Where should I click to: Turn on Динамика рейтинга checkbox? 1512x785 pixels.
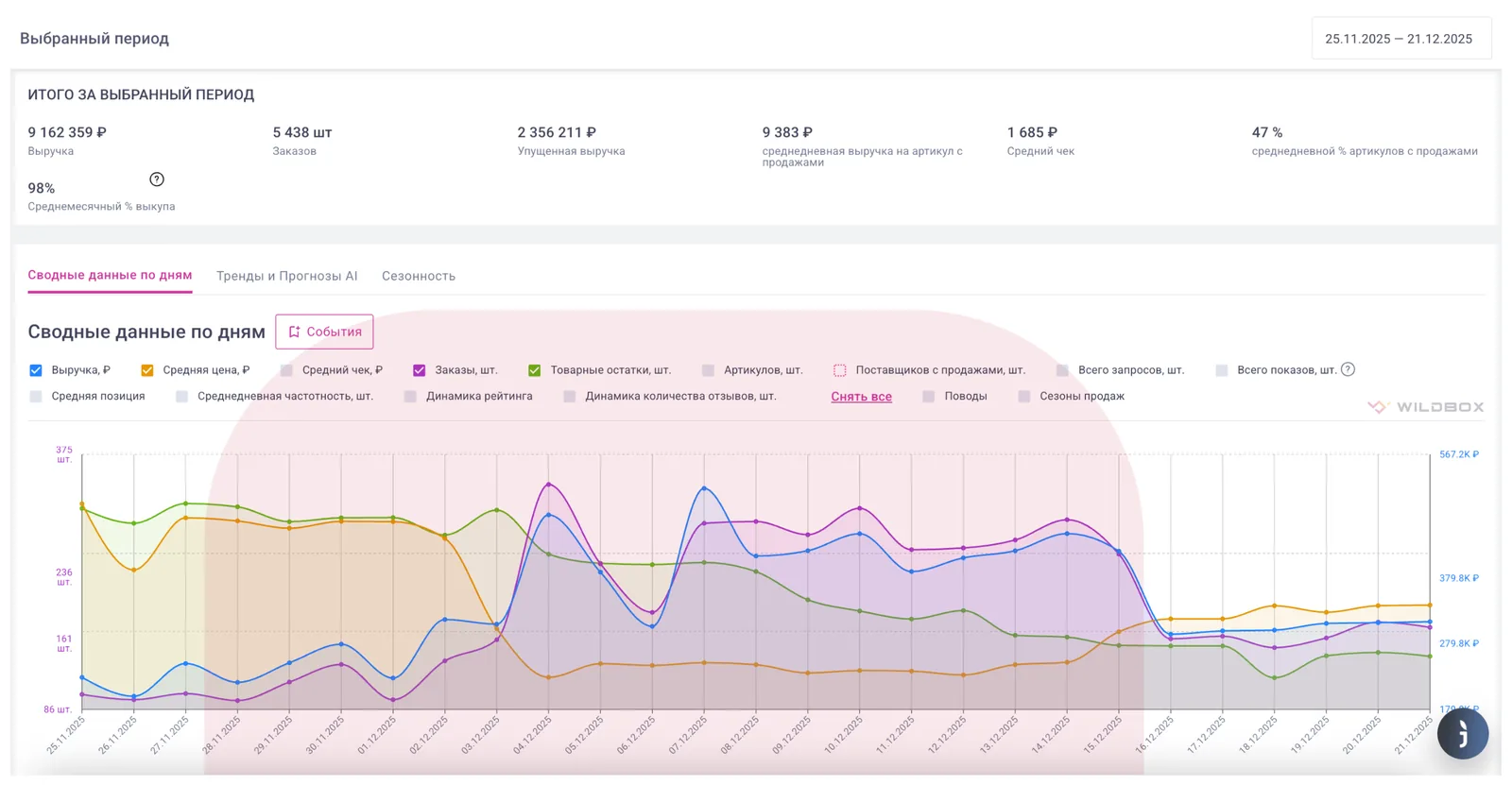tap(410, 397)
